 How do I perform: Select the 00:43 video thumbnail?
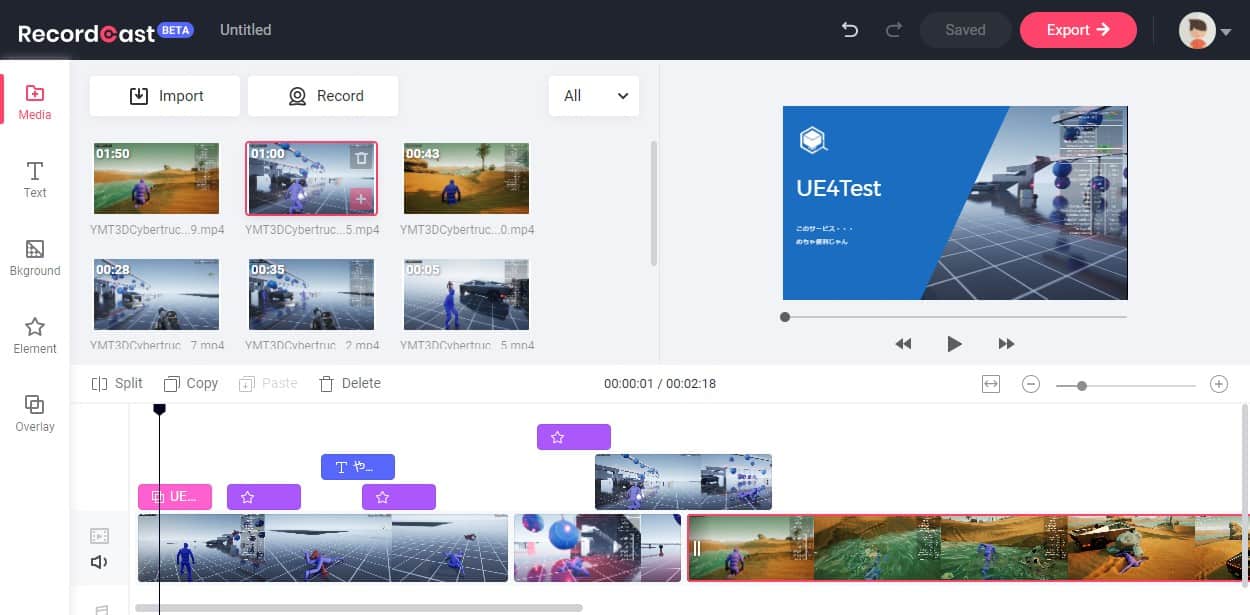pos(466,178)
